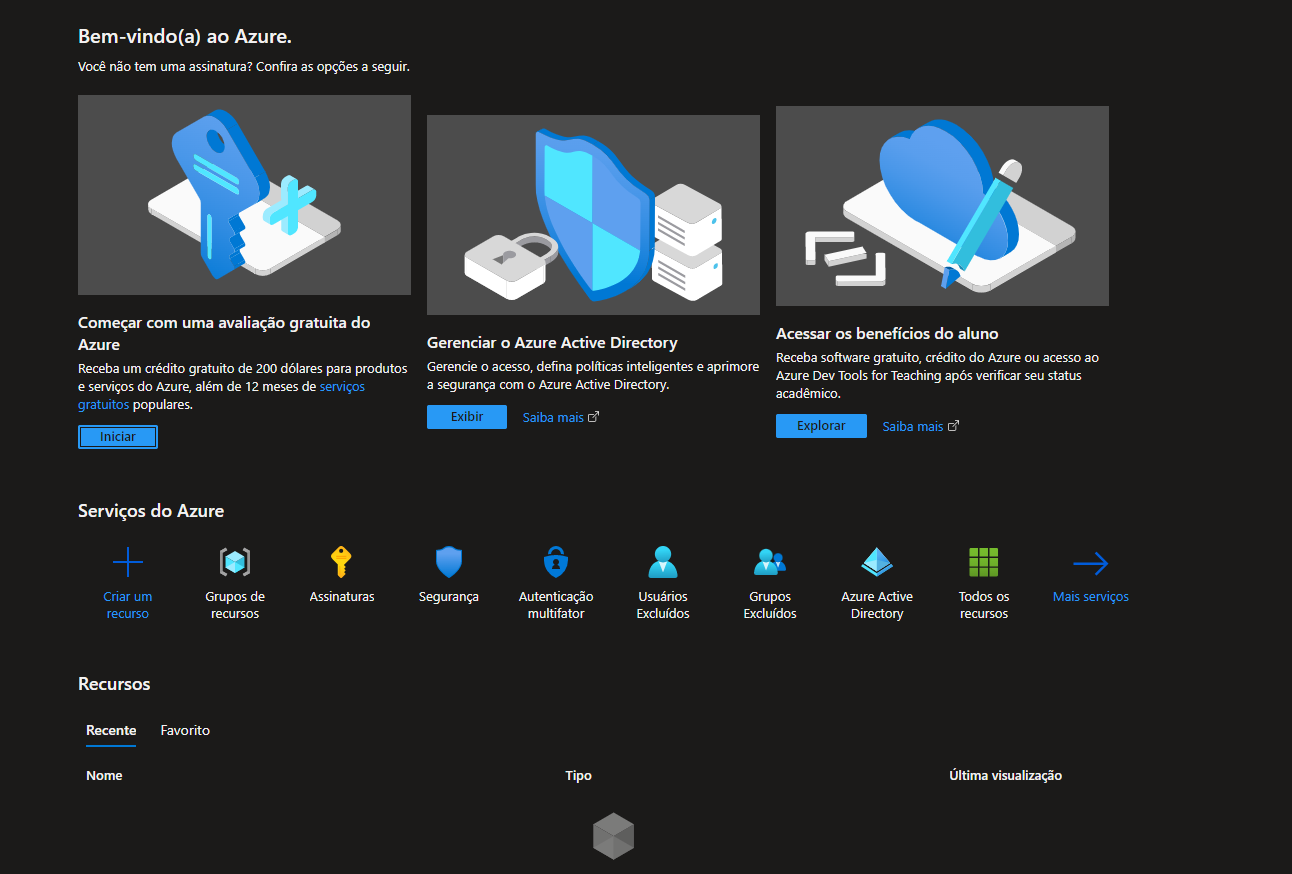Click the Grupos de recursos label
1292x874 pixels.
pos(235,605)
